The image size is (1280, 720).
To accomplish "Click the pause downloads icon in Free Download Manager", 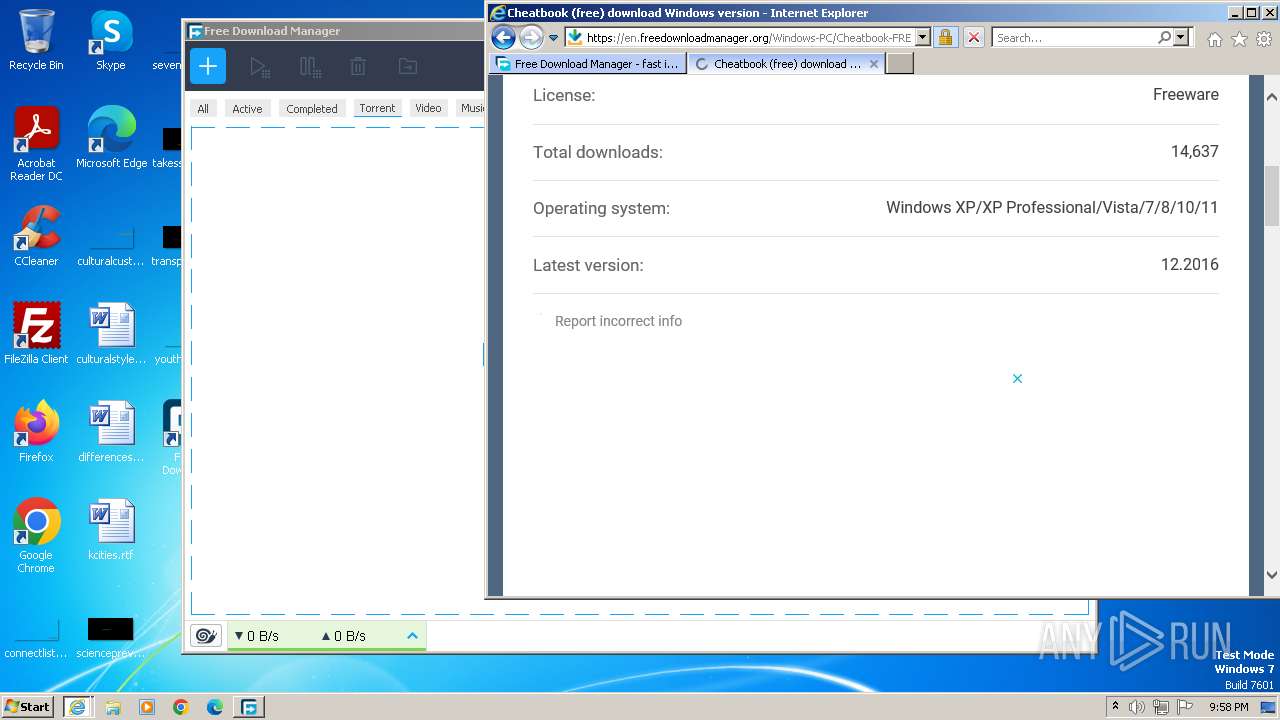I will pos(310,67).
